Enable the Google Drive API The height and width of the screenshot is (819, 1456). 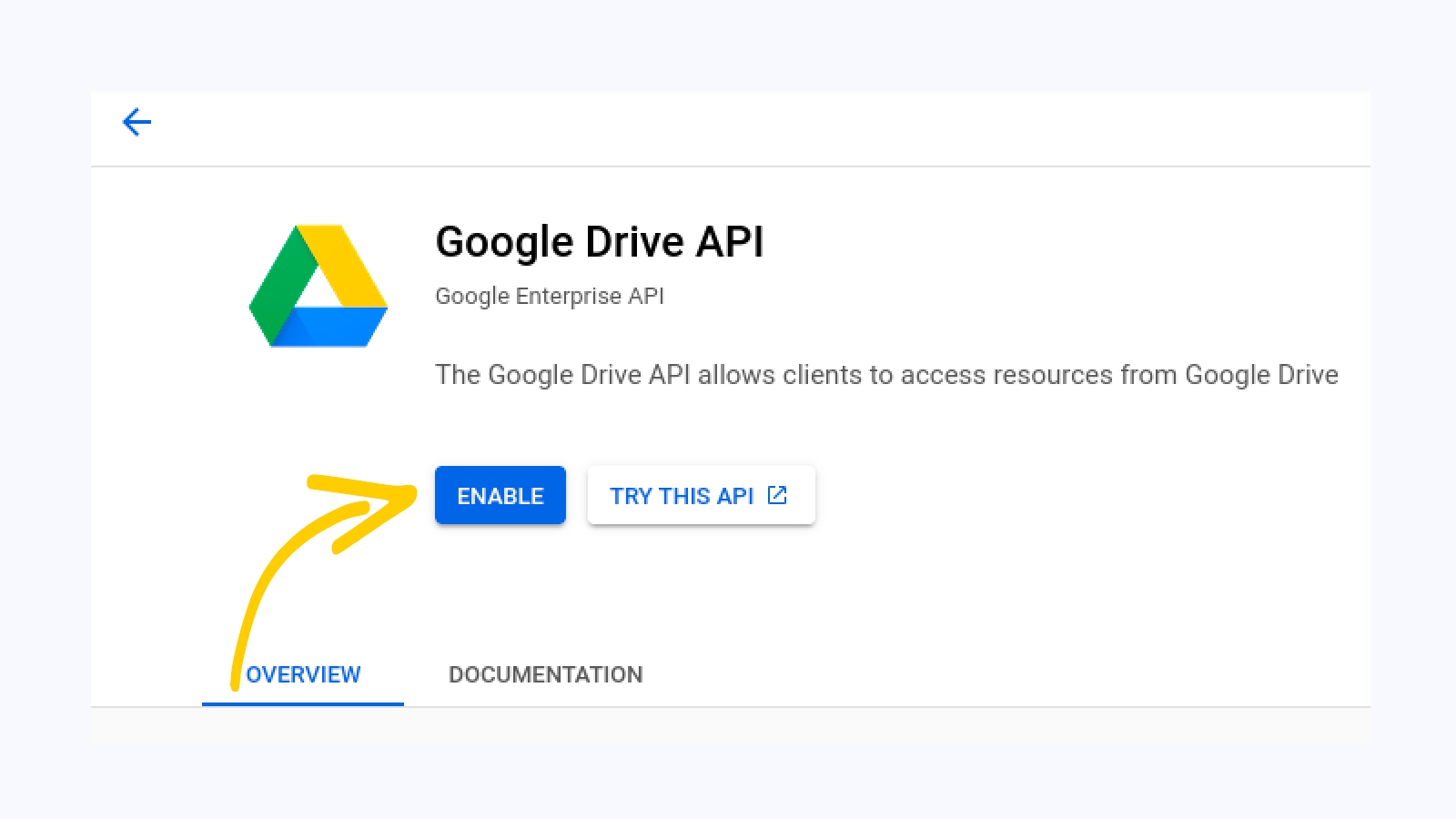pyautogui.click(x=500, y=495)
